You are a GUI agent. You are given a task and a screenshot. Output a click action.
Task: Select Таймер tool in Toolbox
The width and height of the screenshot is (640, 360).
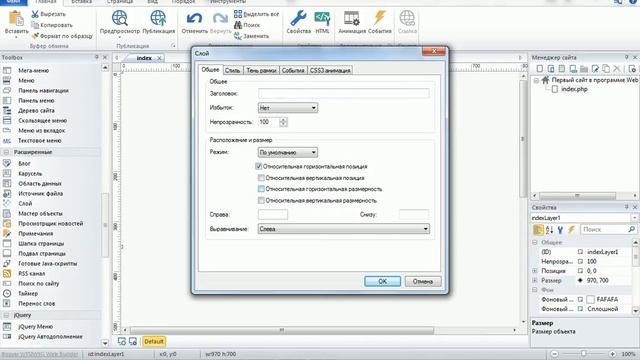pyautogui.click(x=28, y=293)
